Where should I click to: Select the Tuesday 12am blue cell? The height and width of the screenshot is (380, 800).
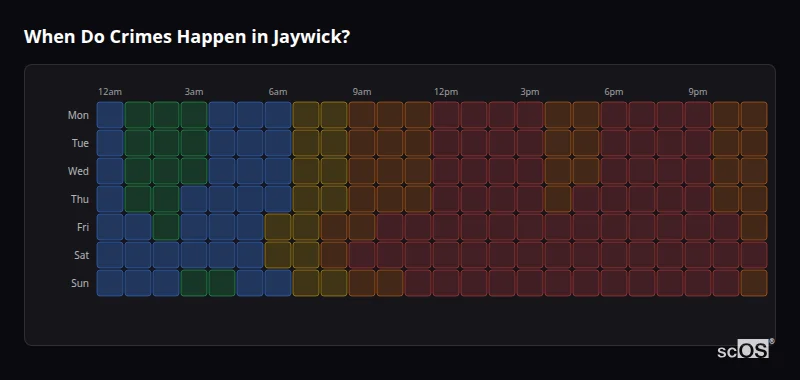point(110,143)
